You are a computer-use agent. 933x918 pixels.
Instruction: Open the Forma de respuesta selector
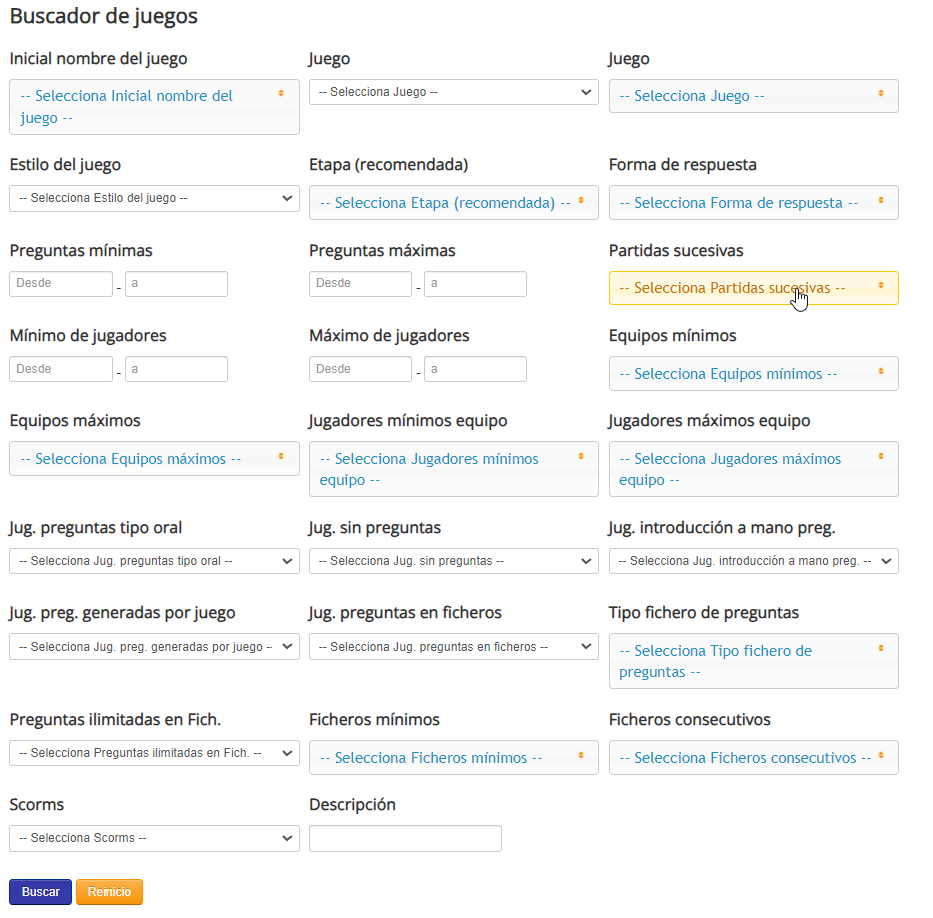click(x=753, y=203)
